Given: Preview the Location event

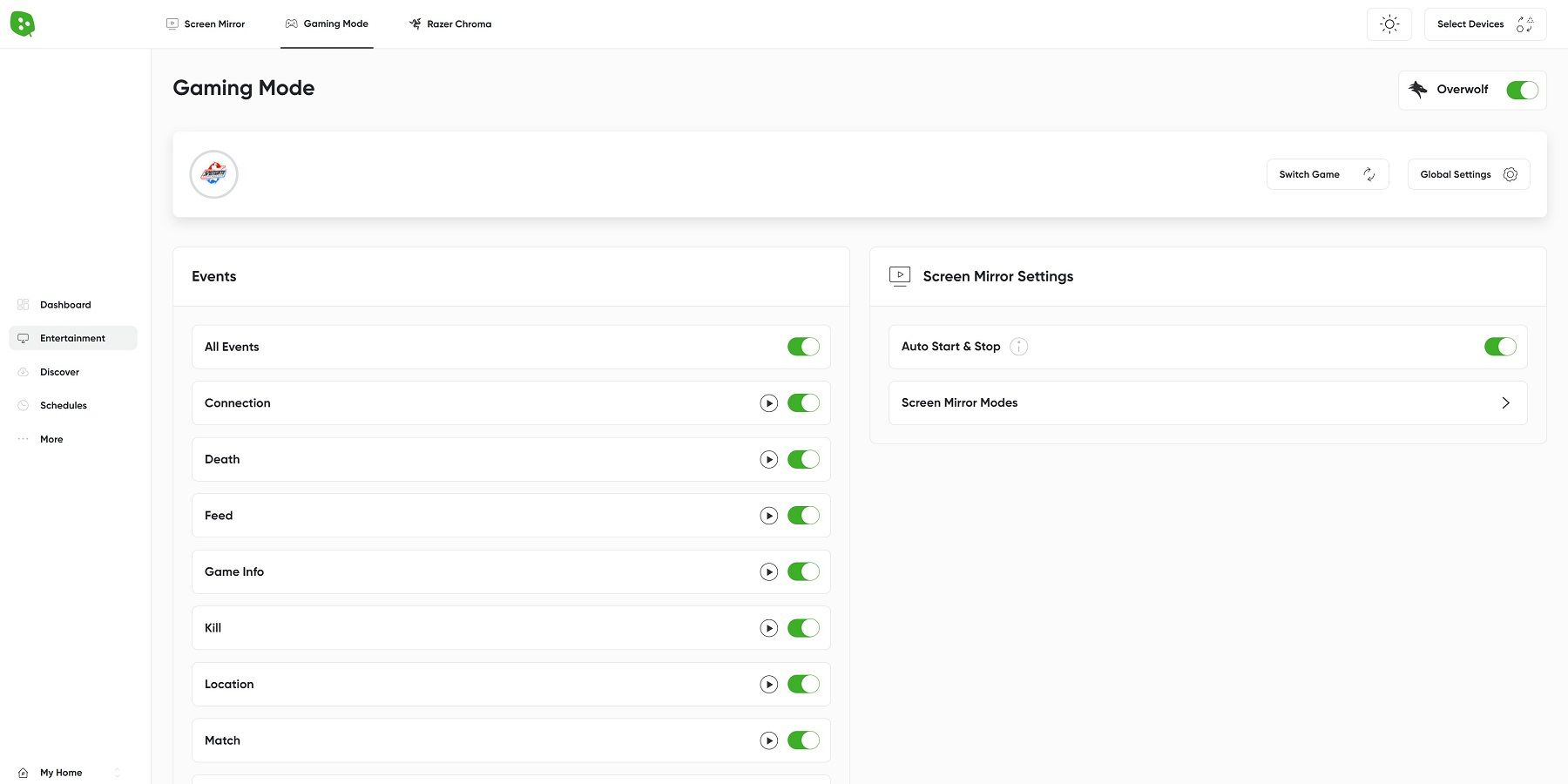Looking at the screenshot, I should coord(768,684).
